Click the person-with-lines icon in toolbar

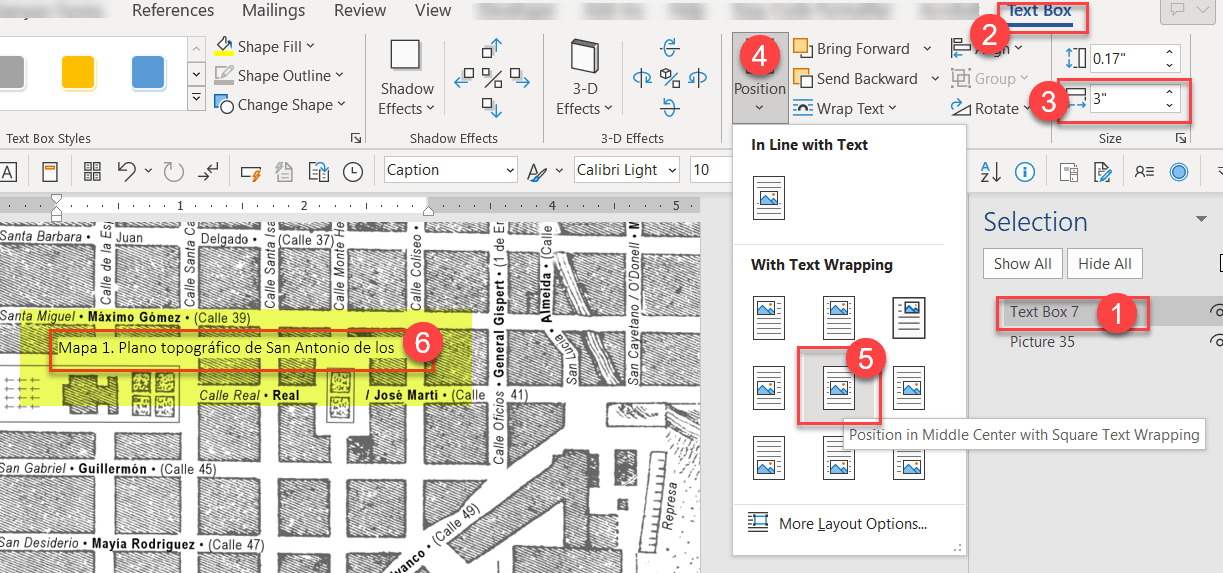point(1145,171)
